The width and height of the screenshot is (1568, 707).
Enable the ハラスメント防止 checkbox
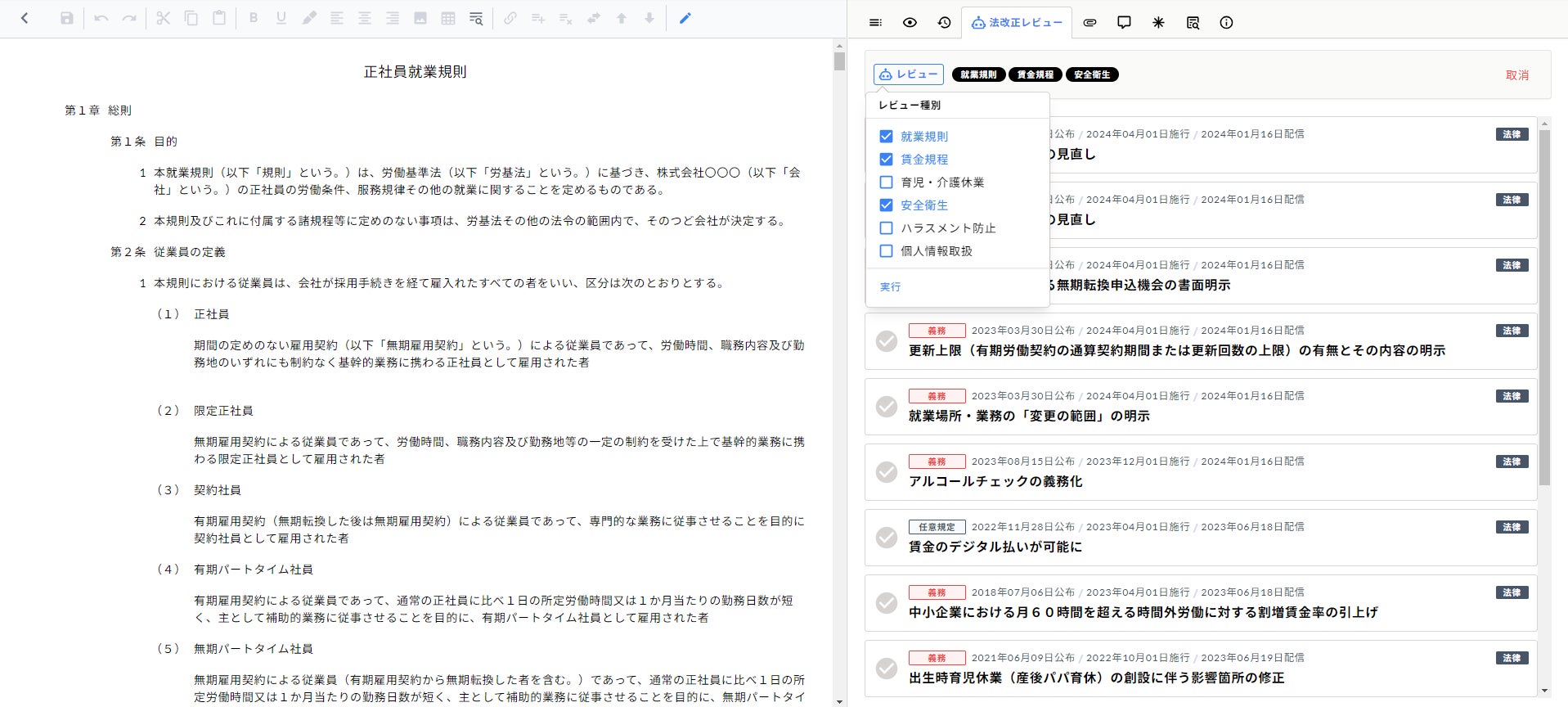click(x=886, y=228)
